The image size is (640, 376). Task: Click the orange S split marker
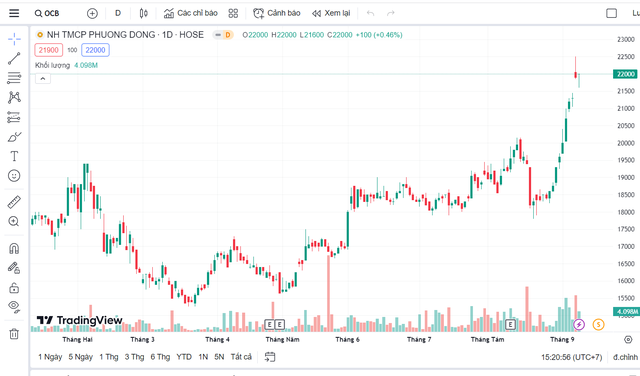pyautogui.click(x=598, y=325)
